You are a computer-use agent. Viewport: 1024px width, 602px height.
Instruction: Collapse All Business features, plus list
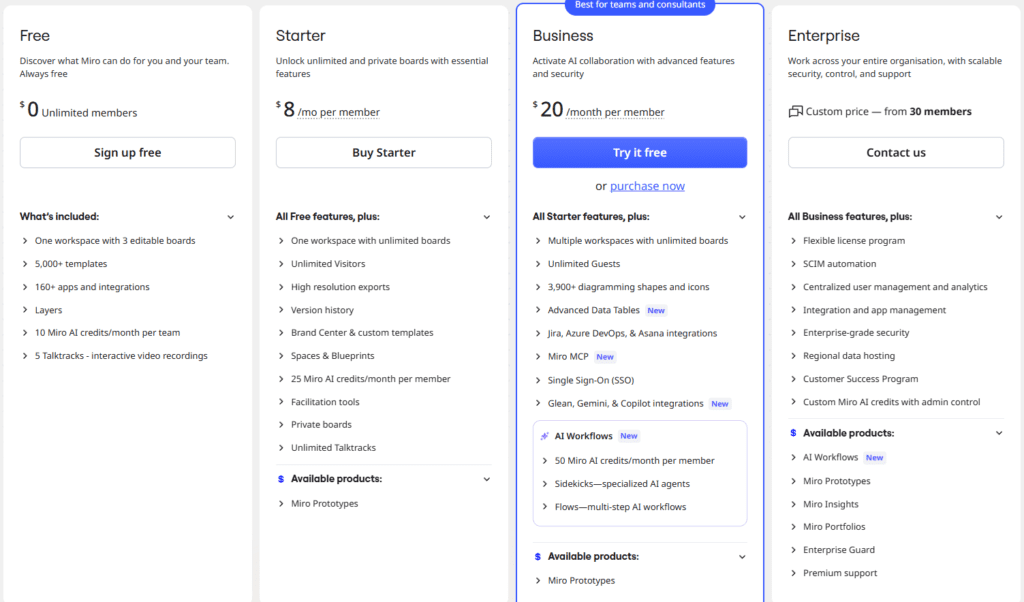pos(998,217)
